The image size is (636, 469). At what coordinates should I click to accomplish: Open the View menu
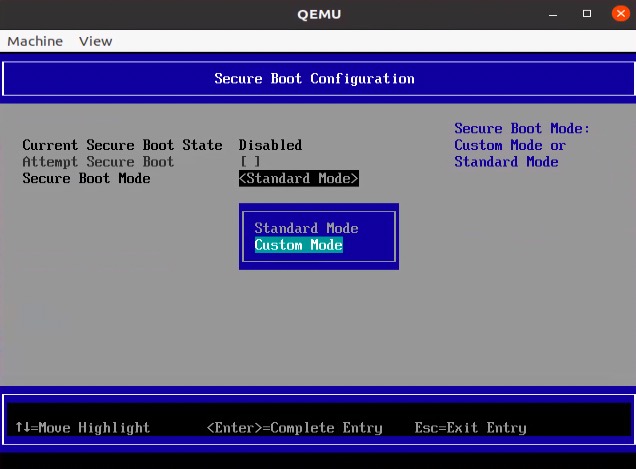coord(95,41)
